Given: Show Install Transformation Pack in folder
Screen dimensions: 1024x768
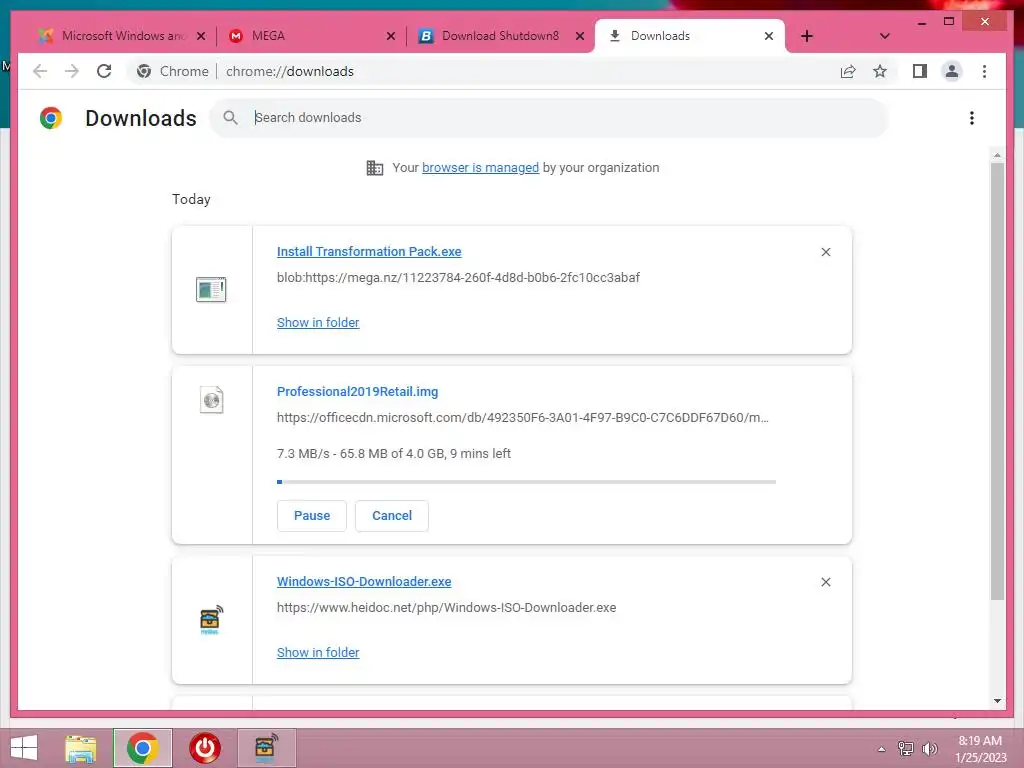Looking at the screenshot, I should tap(318, 323).
